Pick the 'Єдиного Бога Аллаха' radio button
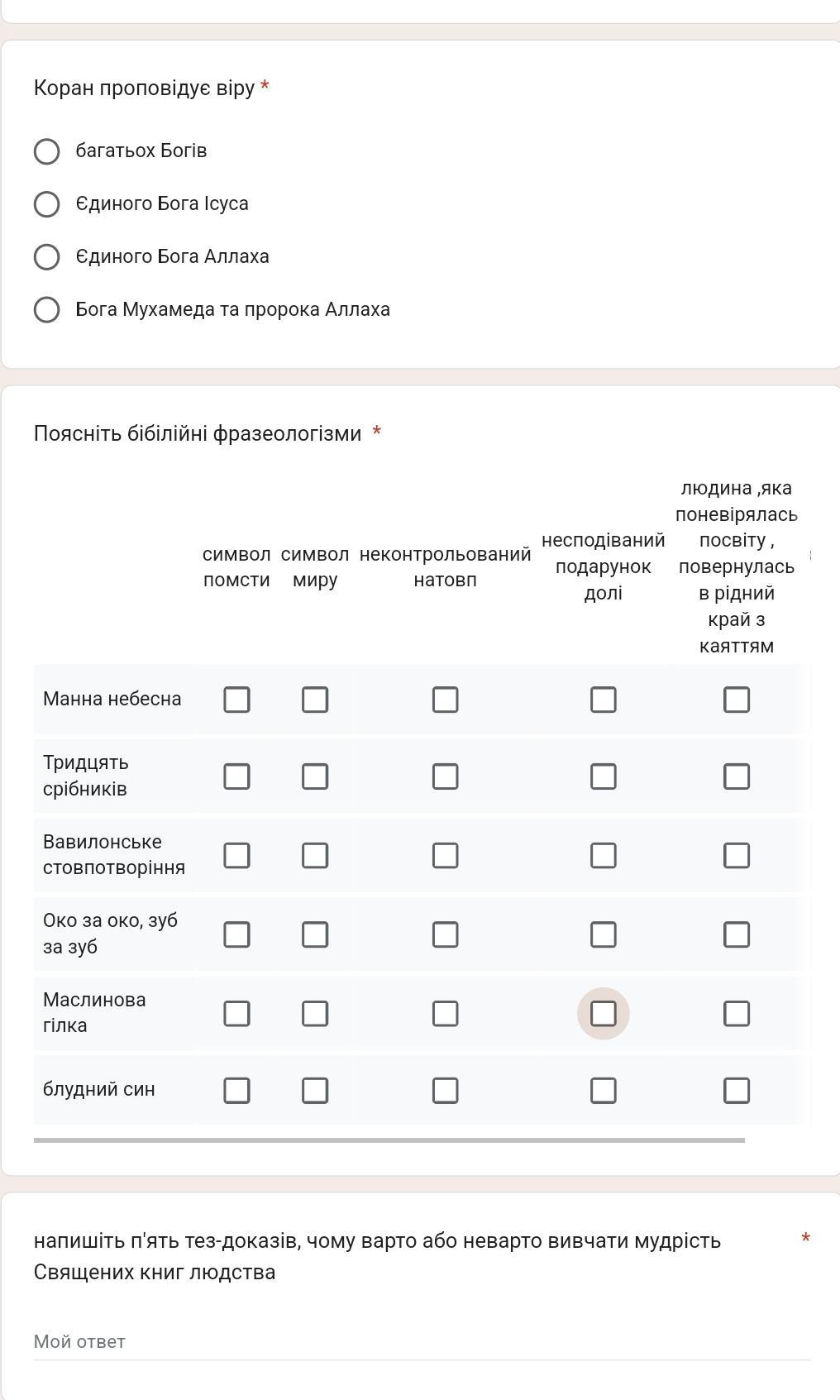 point(47,257)
